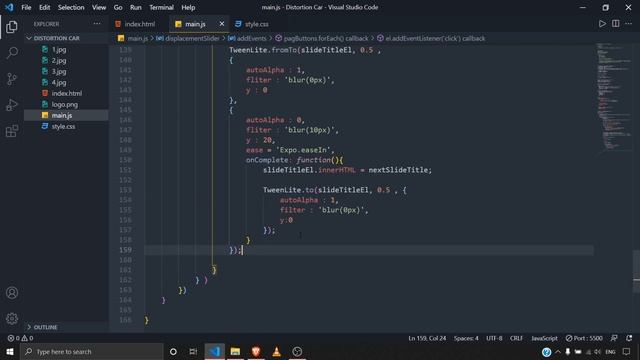Open the Search view in activity bar
Viewport: 640px width, 360px height.
12,53
